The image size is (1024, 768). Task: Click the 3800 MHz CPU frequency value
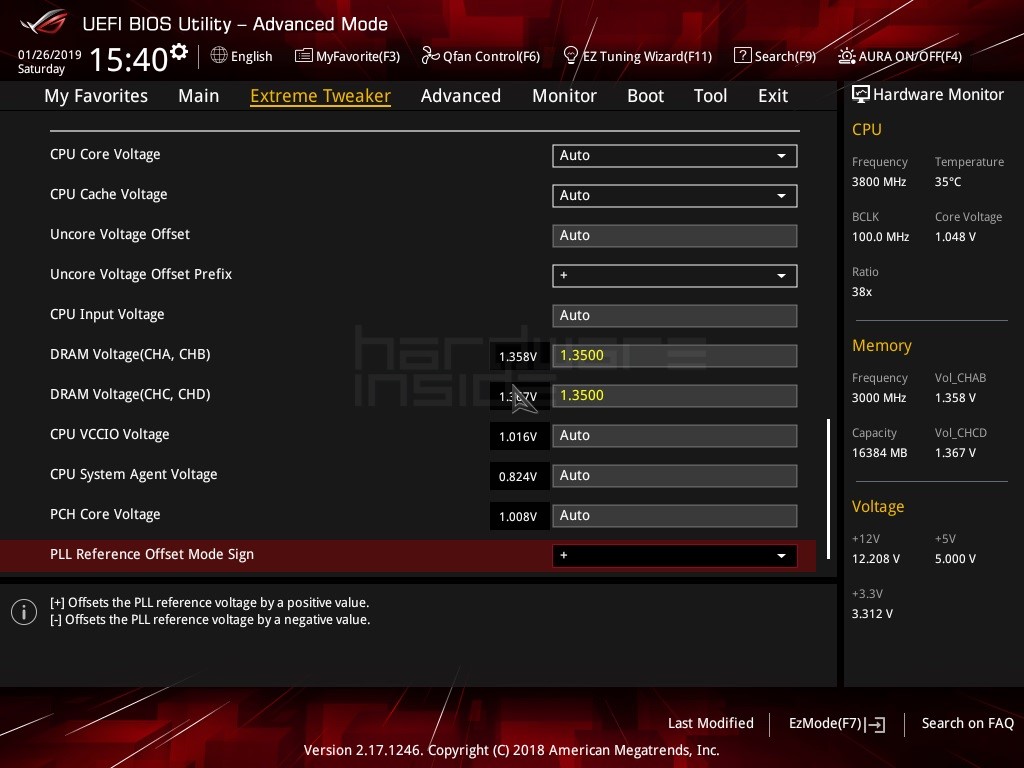pos(879,182)
